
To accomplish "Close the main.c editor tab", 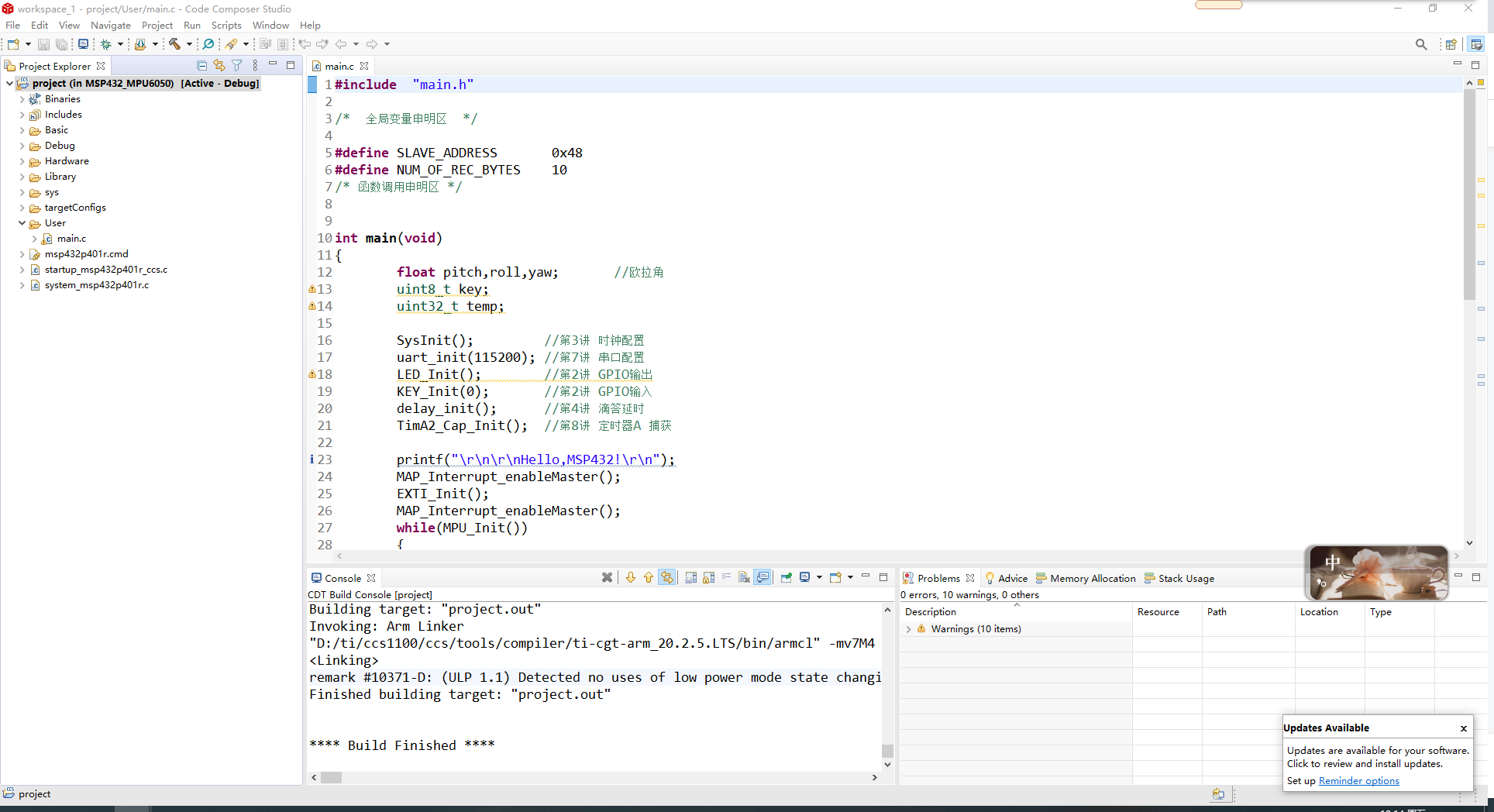I will (x=364, y=67).
